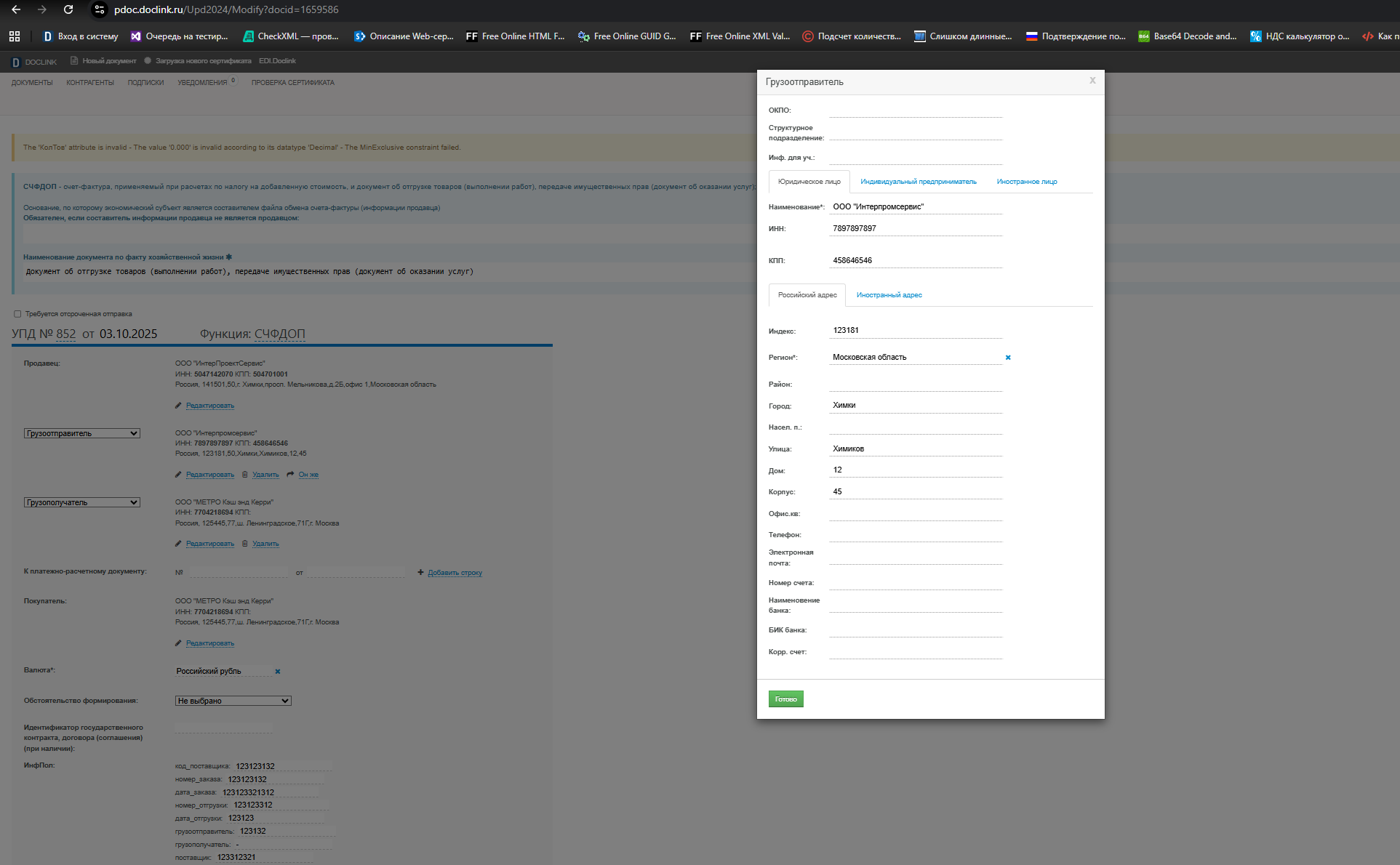
Task: Click the arrow icon beside Он же
Action: (x=290, y=475)
